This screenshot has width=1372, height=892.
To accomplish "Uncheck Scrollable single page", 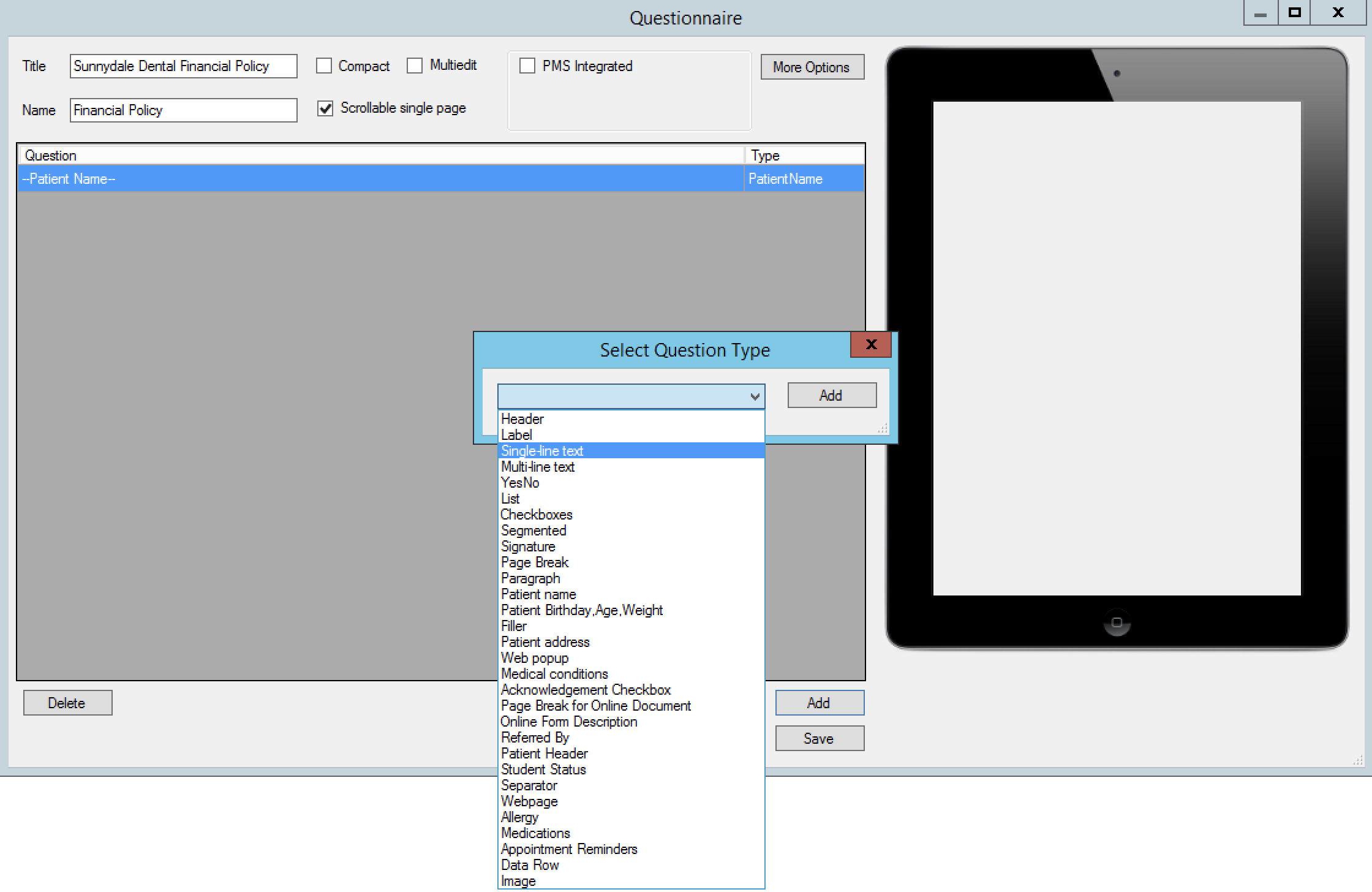I will point(325,108).
